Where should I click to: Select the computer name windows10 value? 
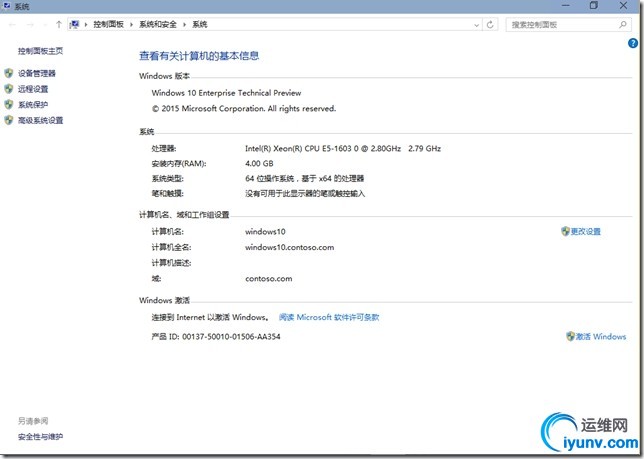[x=265, y=232]
